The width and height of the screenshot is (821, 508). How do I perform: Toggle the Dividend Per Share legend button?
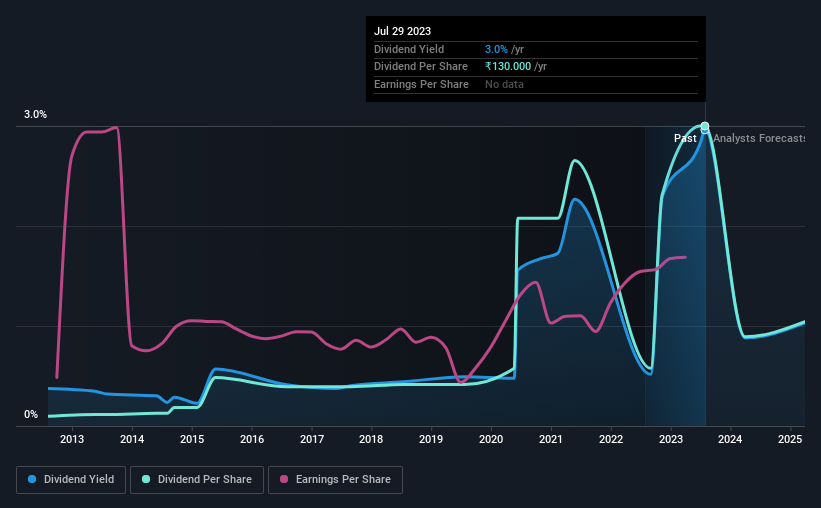click(197, 480)
